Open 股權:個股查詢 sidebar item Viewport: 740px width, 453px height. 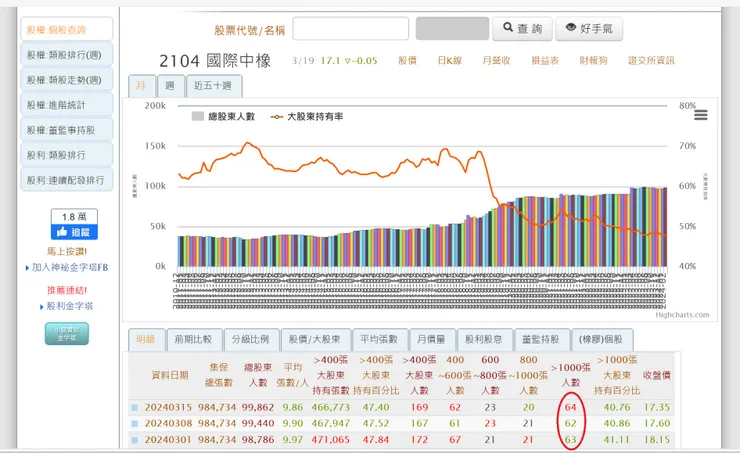(x=67, y=30)
